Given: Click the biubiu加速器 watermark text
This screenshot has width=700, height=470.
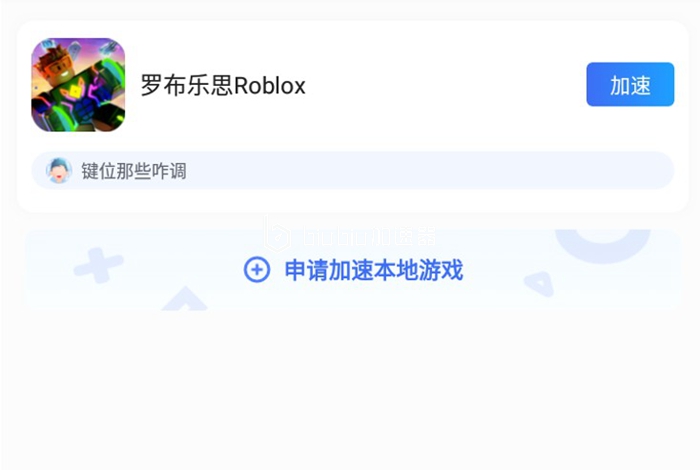Looking at the screenshot, I should coord(370,236).
